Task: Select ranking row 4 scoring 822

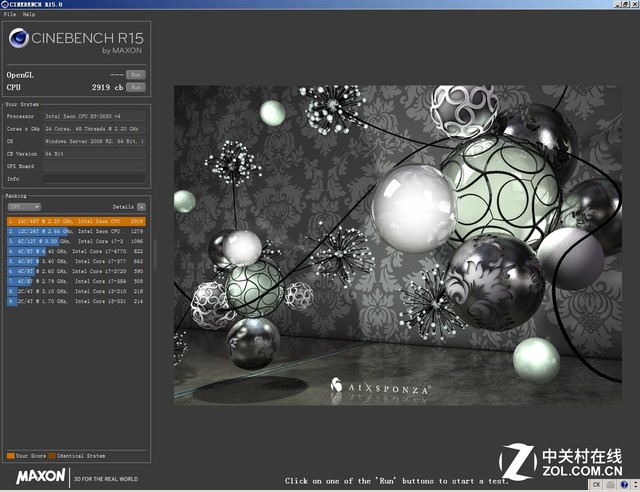Action: (76, 251)
